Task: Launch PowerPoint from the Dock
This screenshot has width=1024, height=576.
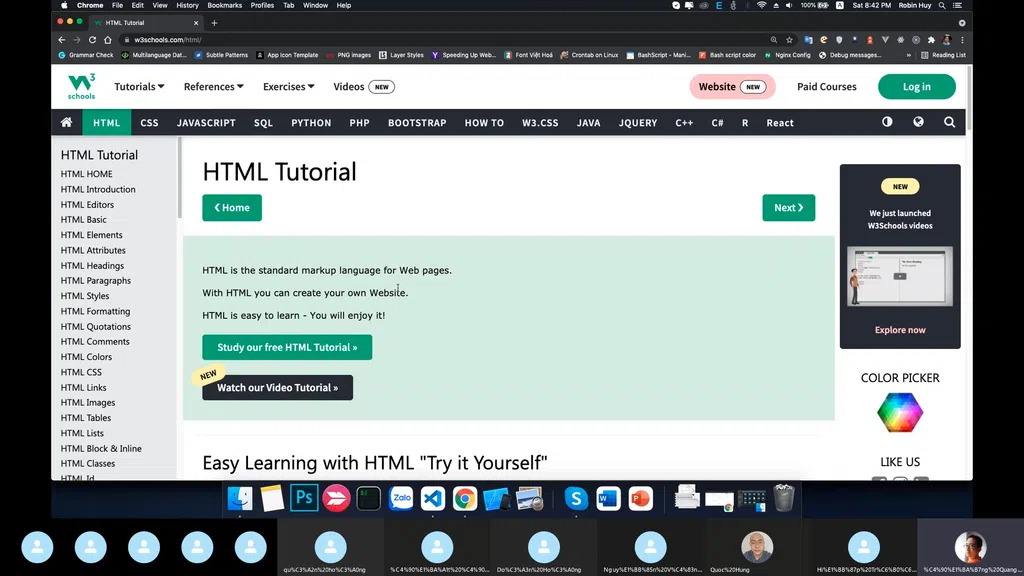Action: tap(641, 498)
